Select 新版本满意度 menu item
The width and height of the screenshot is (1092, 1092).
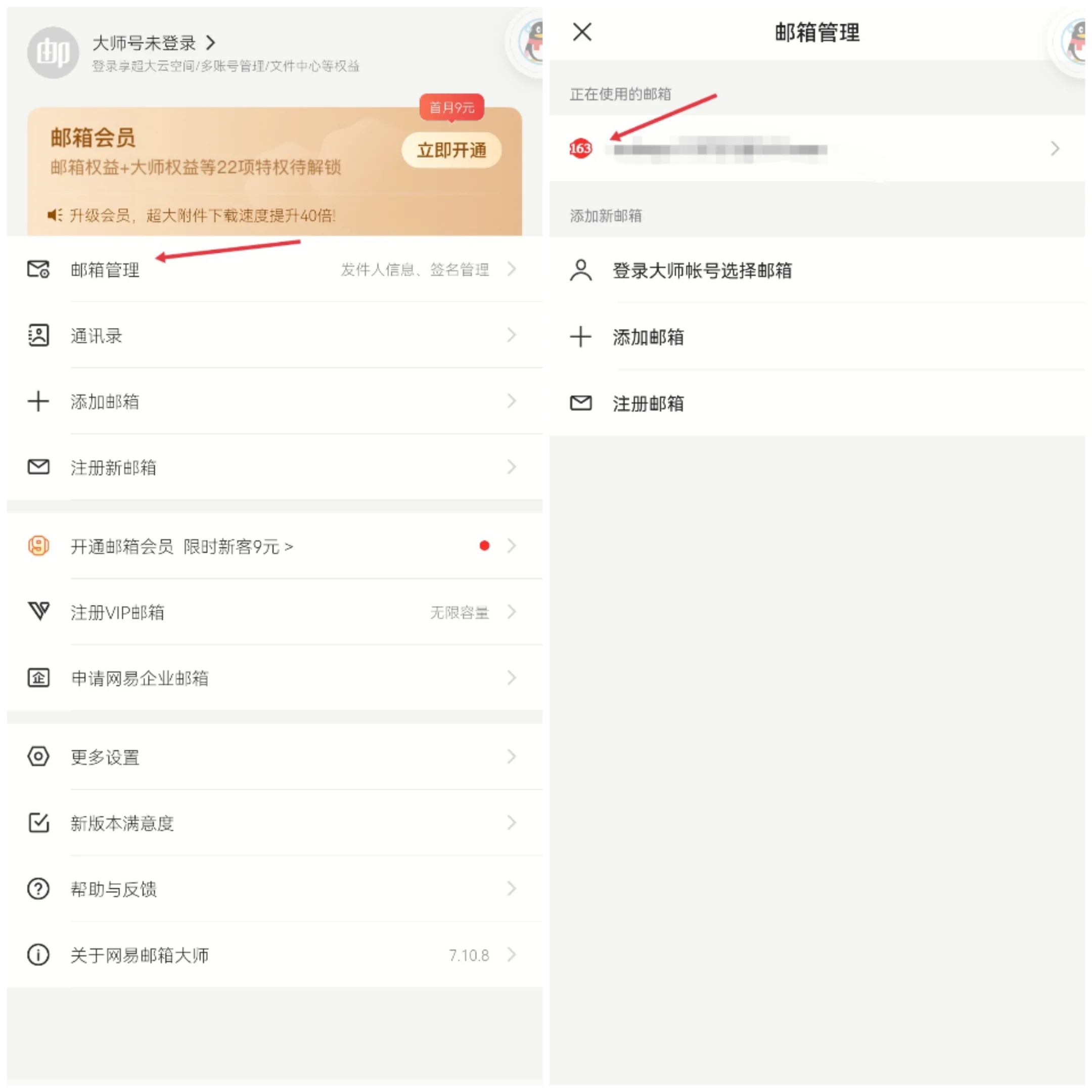click(x=275, y=823)
